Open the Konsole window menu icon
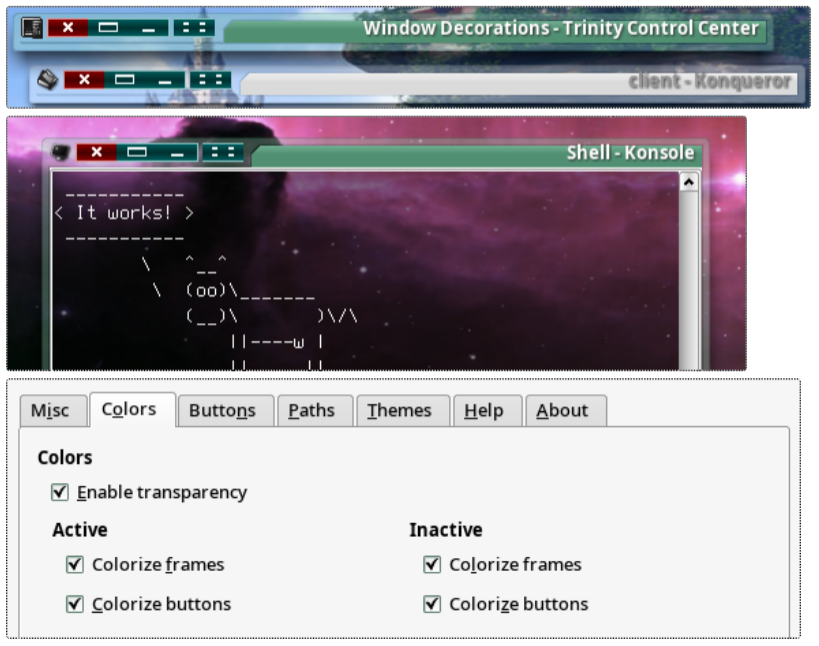819x646 pixels. click(61, 152)
